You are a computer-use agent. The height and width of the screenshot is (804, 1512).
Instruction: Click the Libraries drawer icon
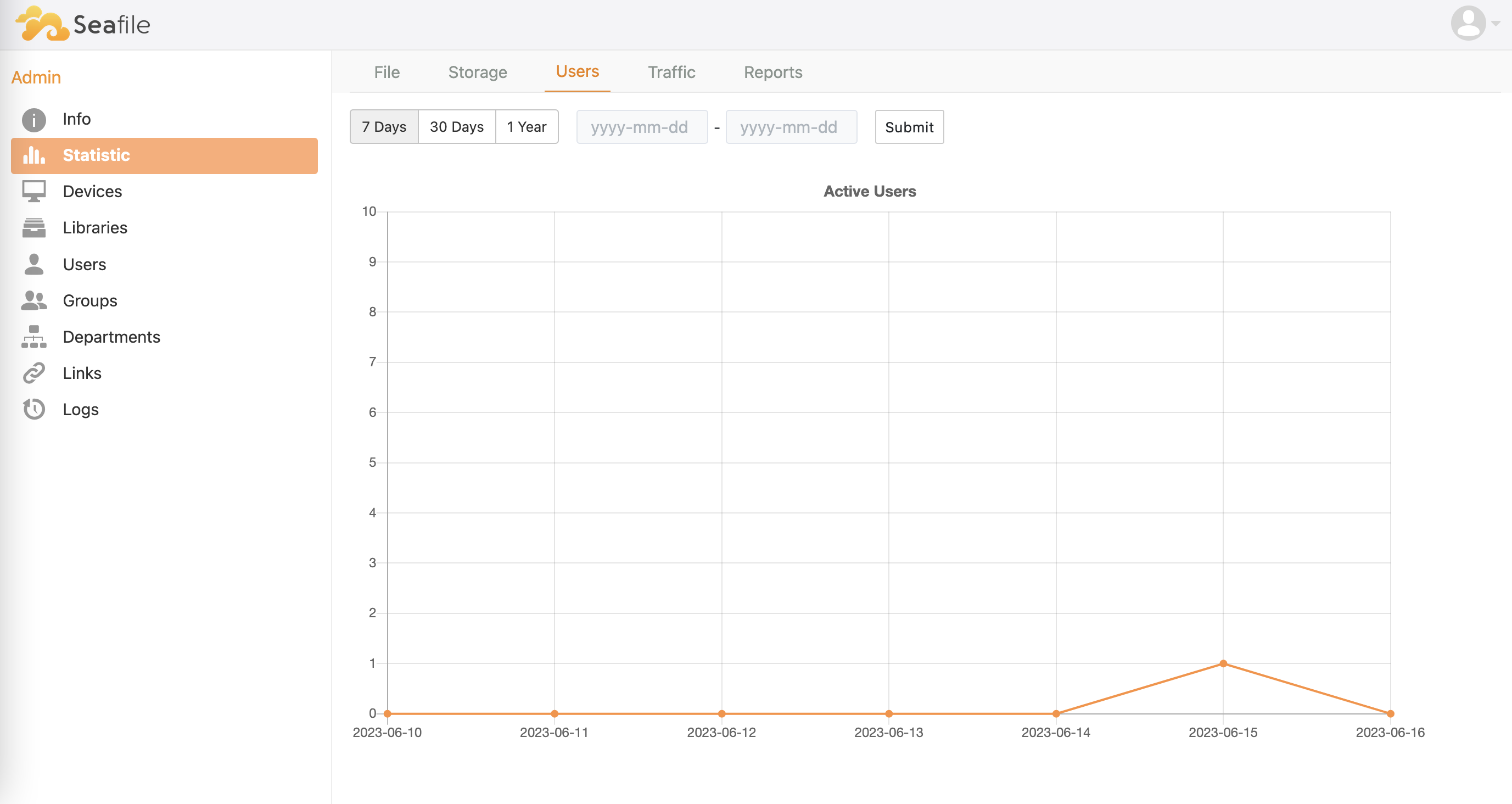34,228
